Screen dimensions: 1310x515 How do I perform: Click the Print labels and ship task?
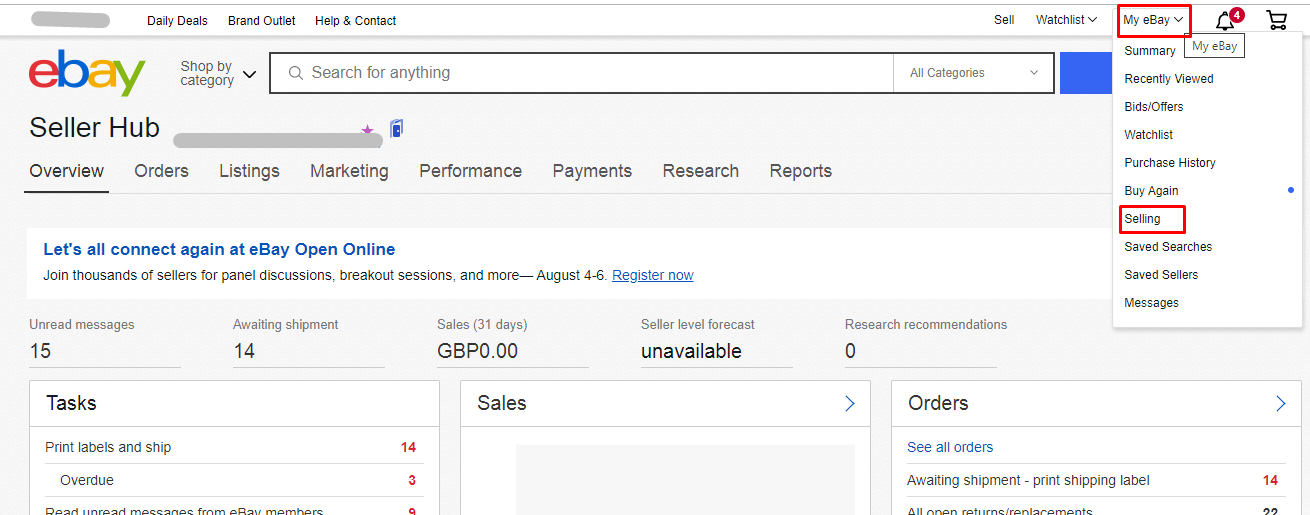[108, 447]
